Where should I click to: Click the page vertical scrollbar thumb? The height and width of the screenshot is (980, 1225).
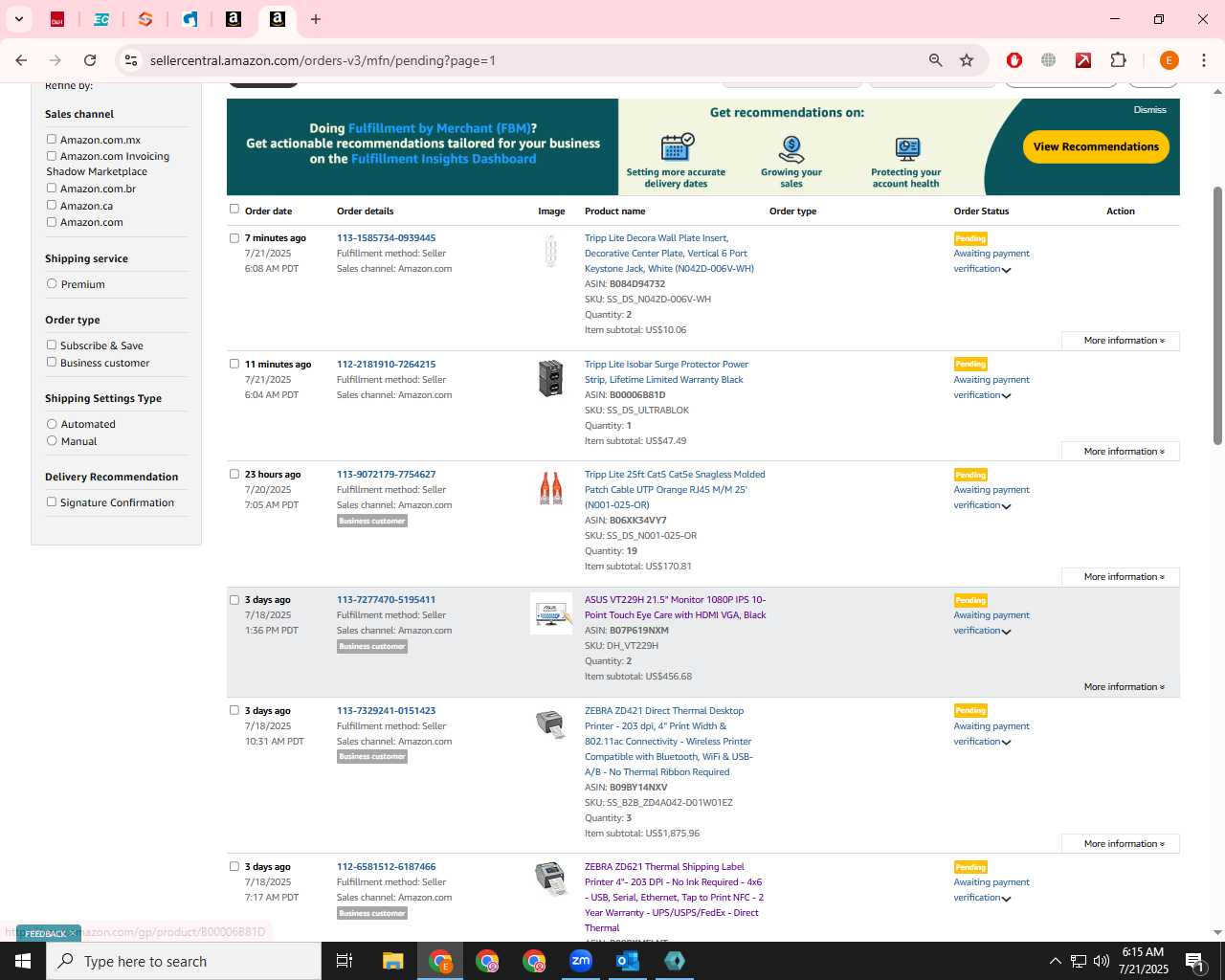[1217, 316]
